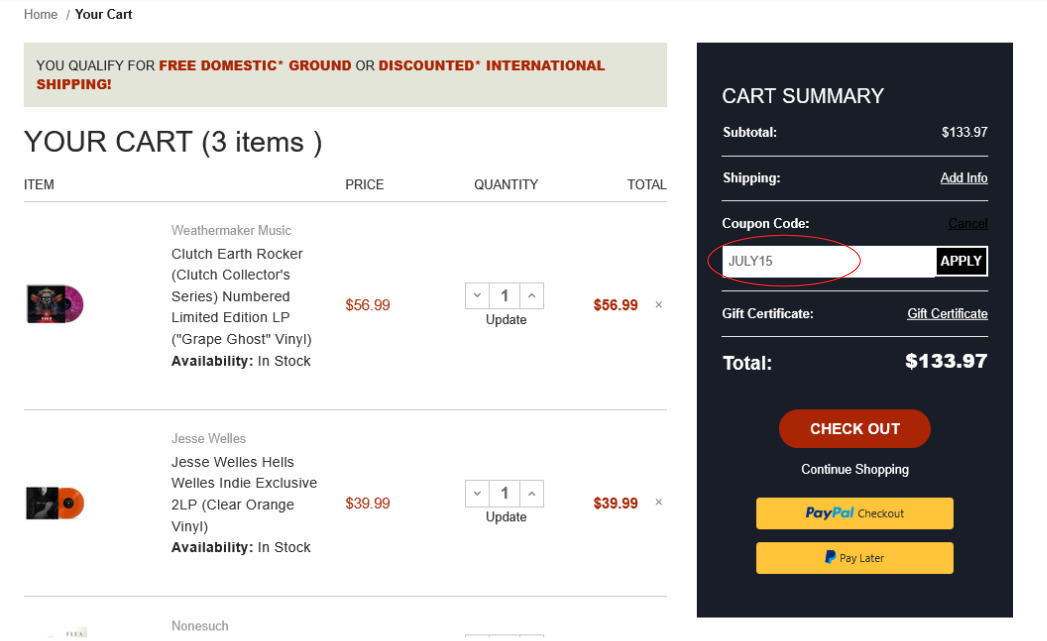
Task: Click the $39.99 line total for Jesse Welles
Action: [616, 503]
